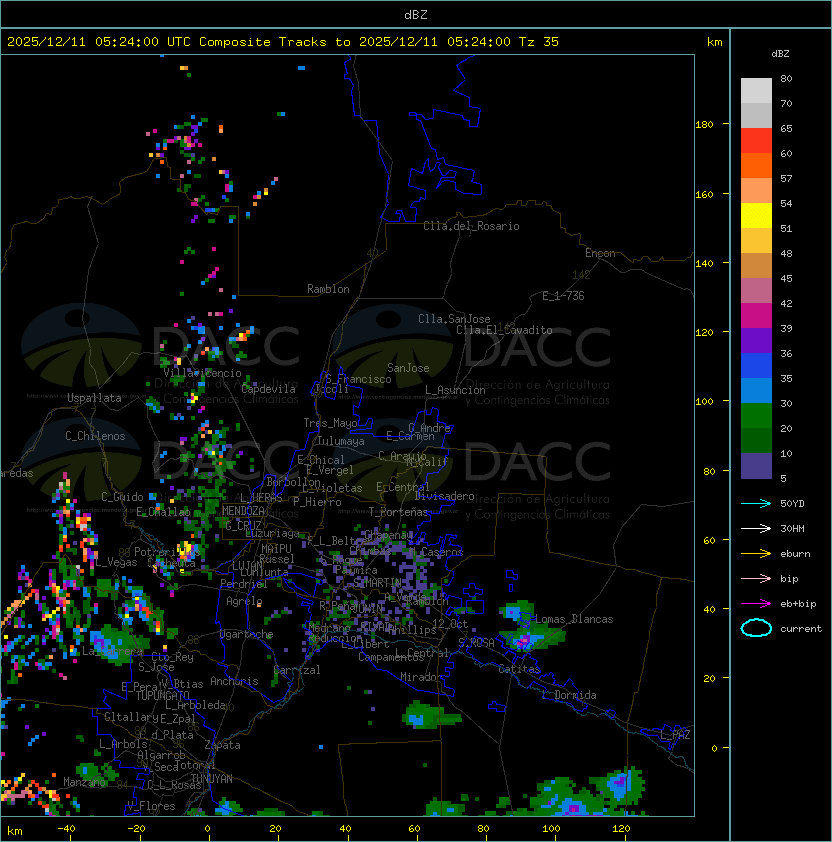Image resolution: width=832 pixels, height=842 pixels.
Task: Click the eb+bip text label in legend
Action: 798,604
